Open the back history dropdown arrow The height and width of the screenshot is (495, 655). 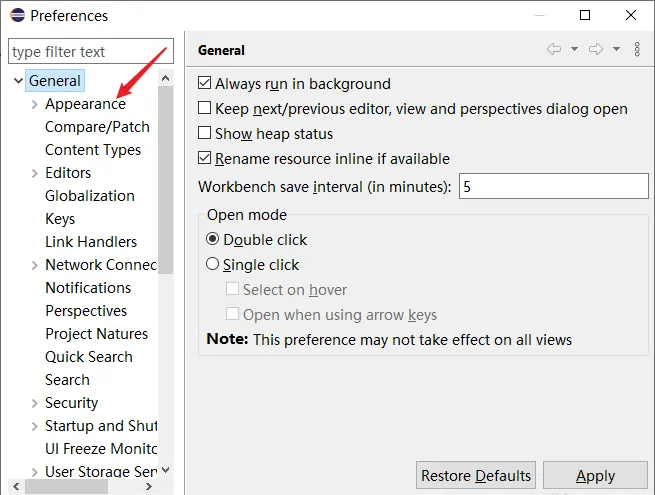(x=574, y=49)
